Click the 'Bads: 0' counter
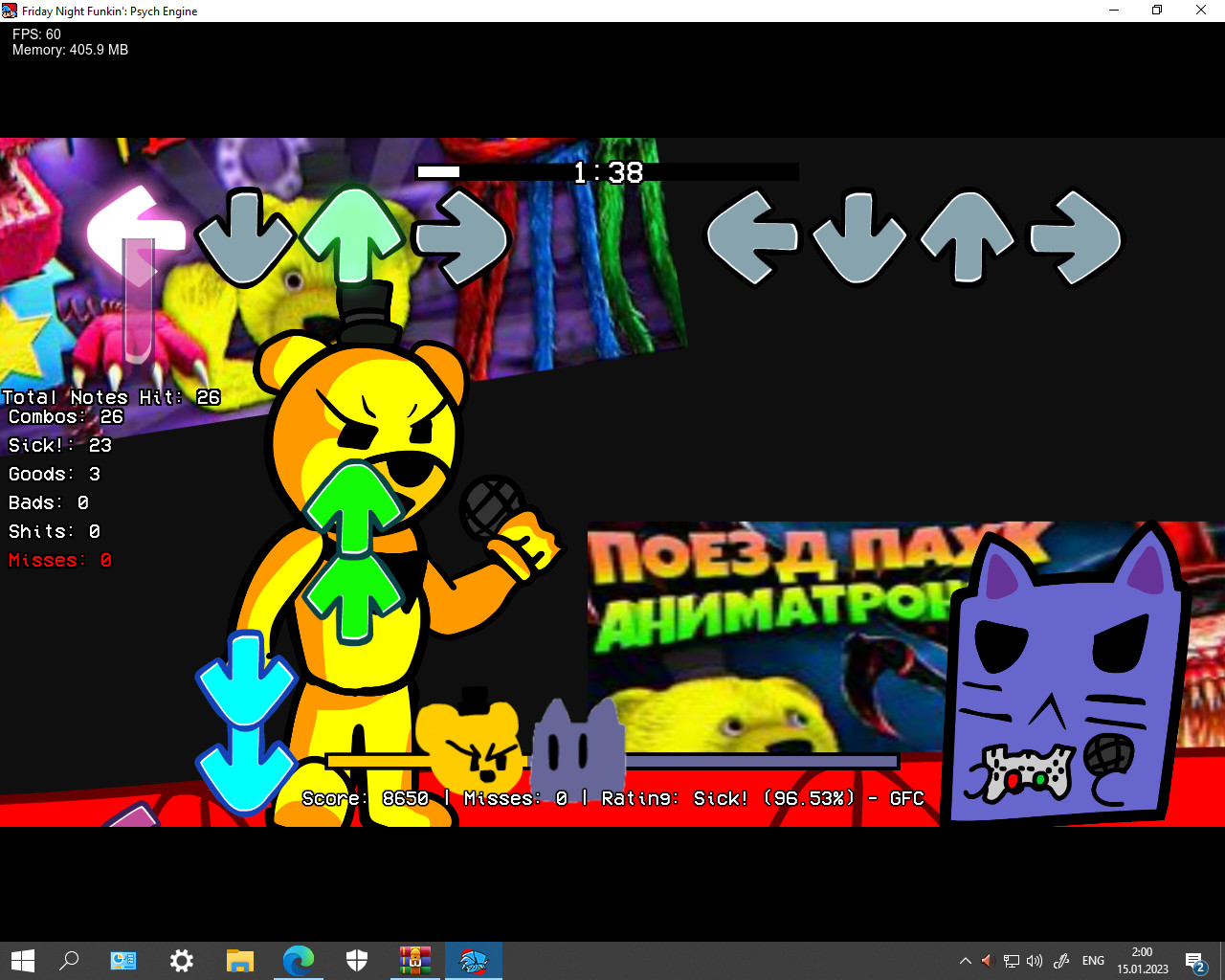1225x980 pixels. pyautogui.click(x=49, y=502)
